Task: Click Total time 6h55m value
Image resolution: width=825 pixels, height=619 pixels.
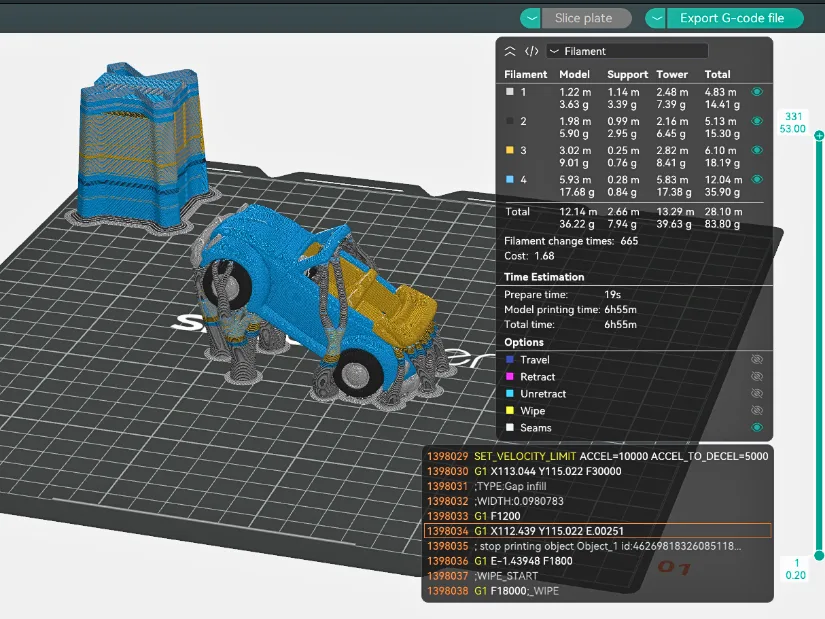Action: coord(620,324)
